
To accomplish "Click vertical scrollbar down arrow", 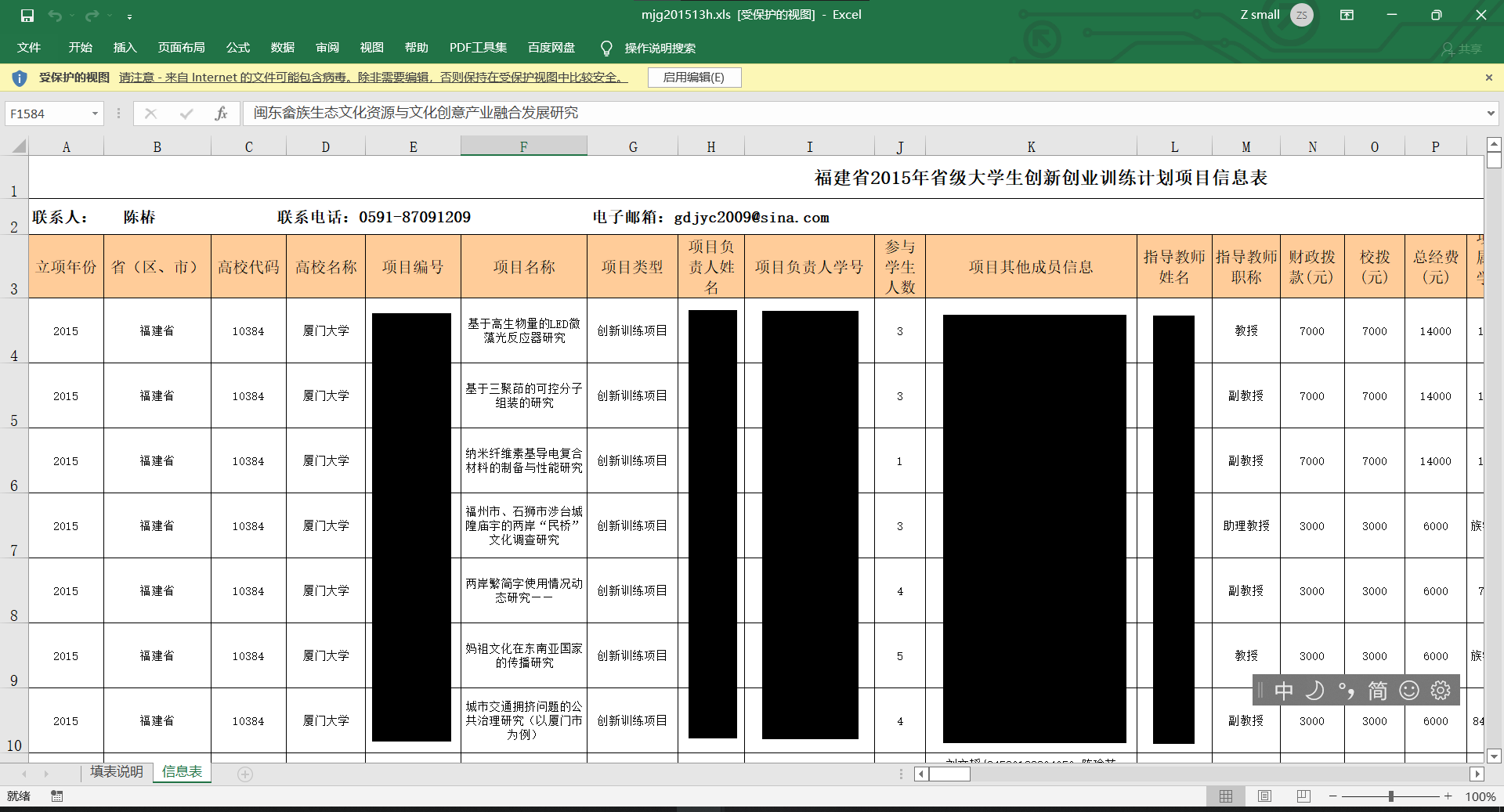I will point(1494,756).
